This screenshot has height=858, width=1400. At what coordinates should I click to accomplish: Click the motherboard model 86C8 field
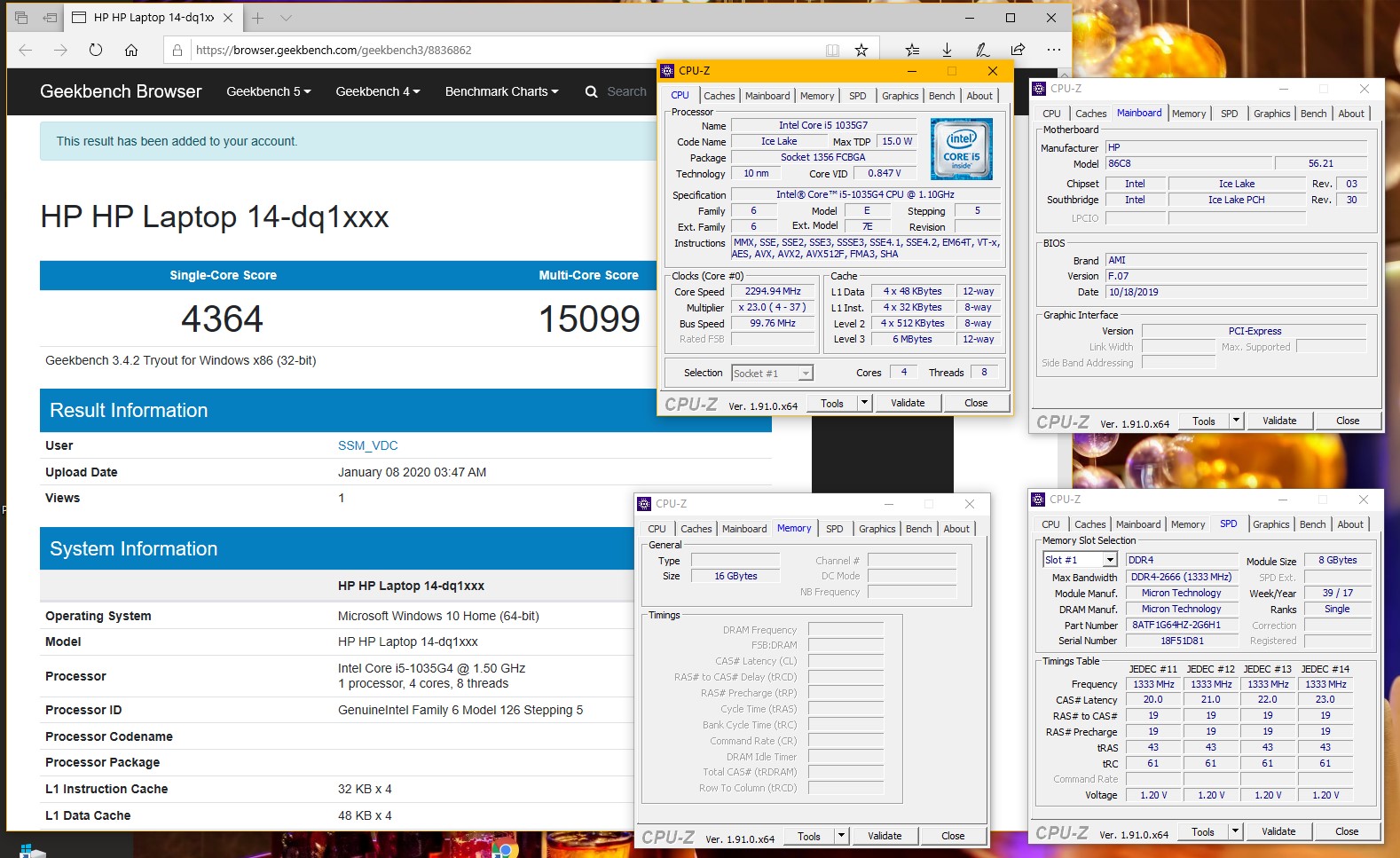pos(1189,163)
